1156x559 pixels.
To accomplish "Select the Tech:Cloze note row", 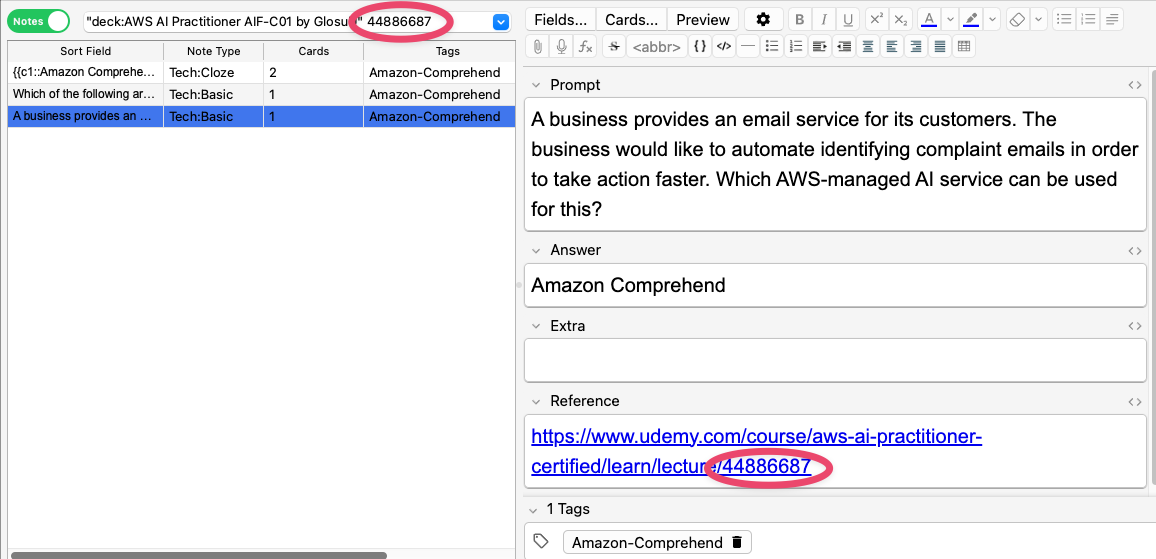I will click(x=261, y=73).
